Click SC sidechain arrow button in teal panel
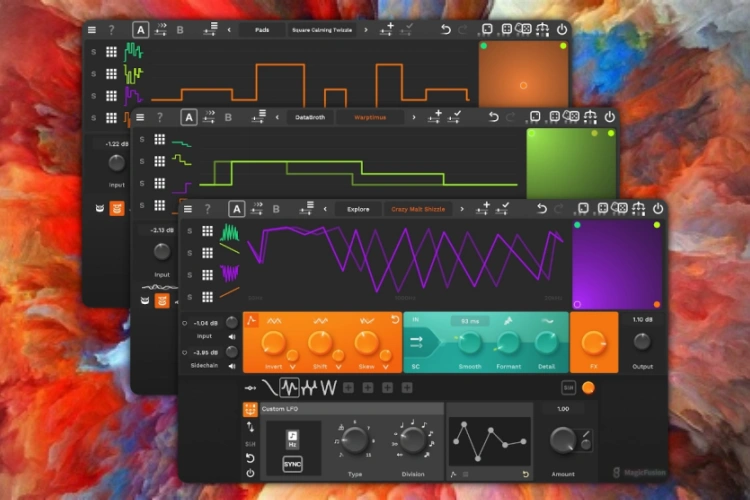 coord(417,342)
